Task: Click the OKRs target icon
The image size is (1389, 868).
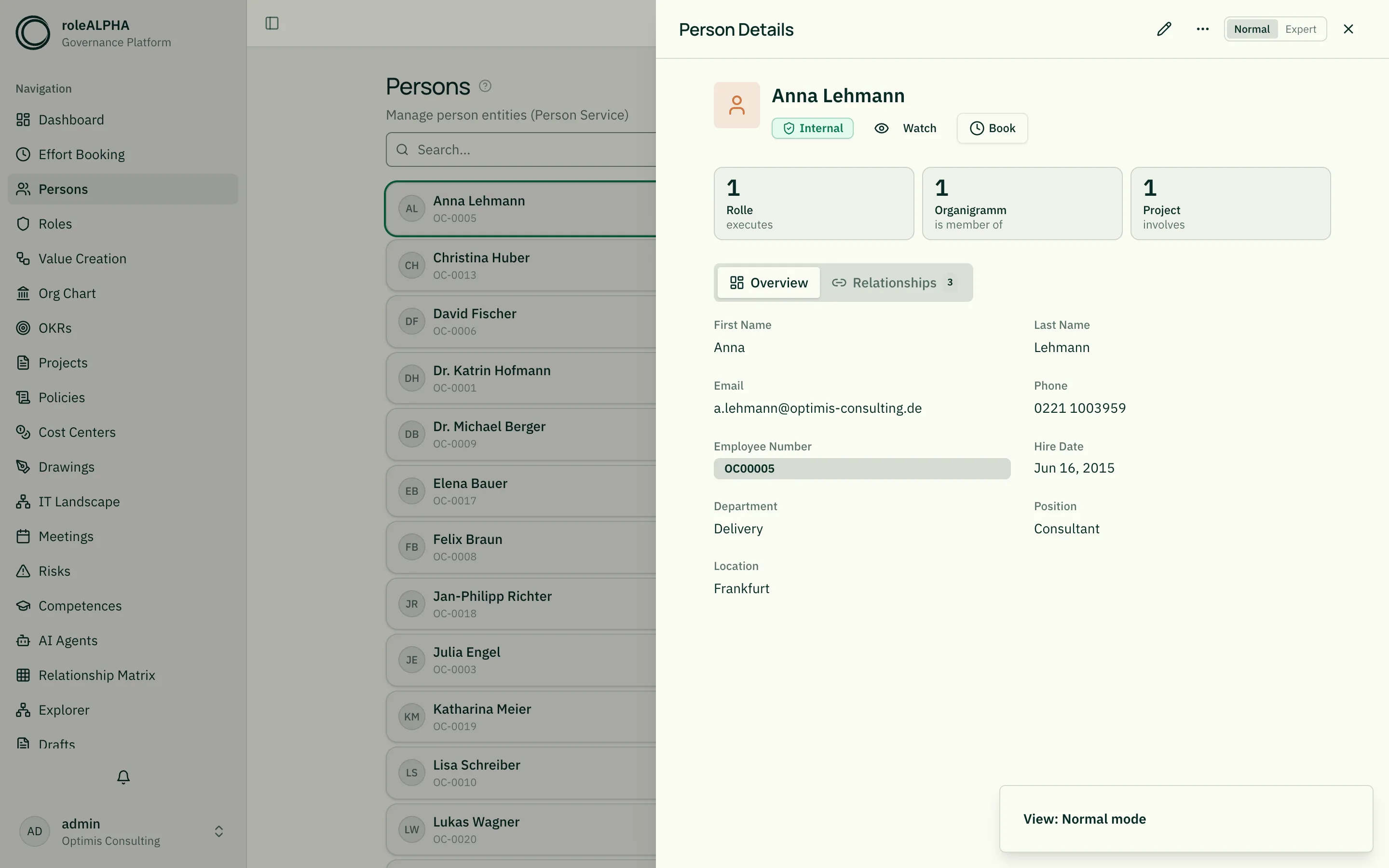Action: click(23, 328)
